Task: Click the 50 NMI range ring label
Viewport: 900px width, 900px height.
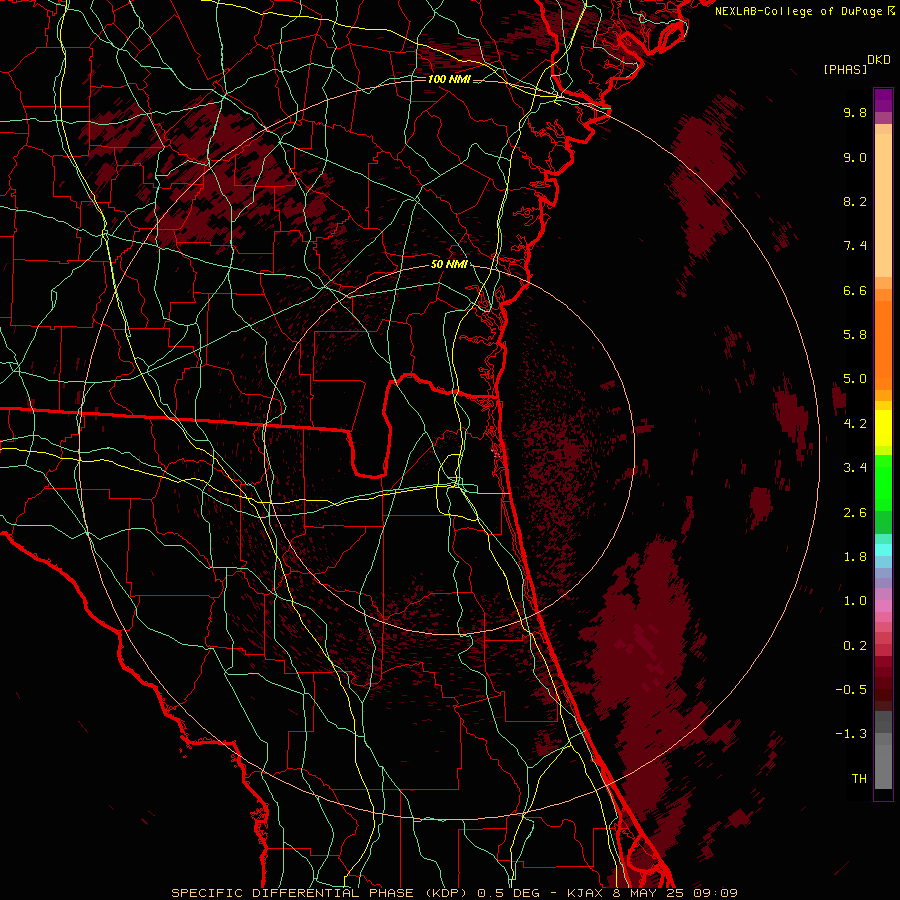Action: (449, 265)
